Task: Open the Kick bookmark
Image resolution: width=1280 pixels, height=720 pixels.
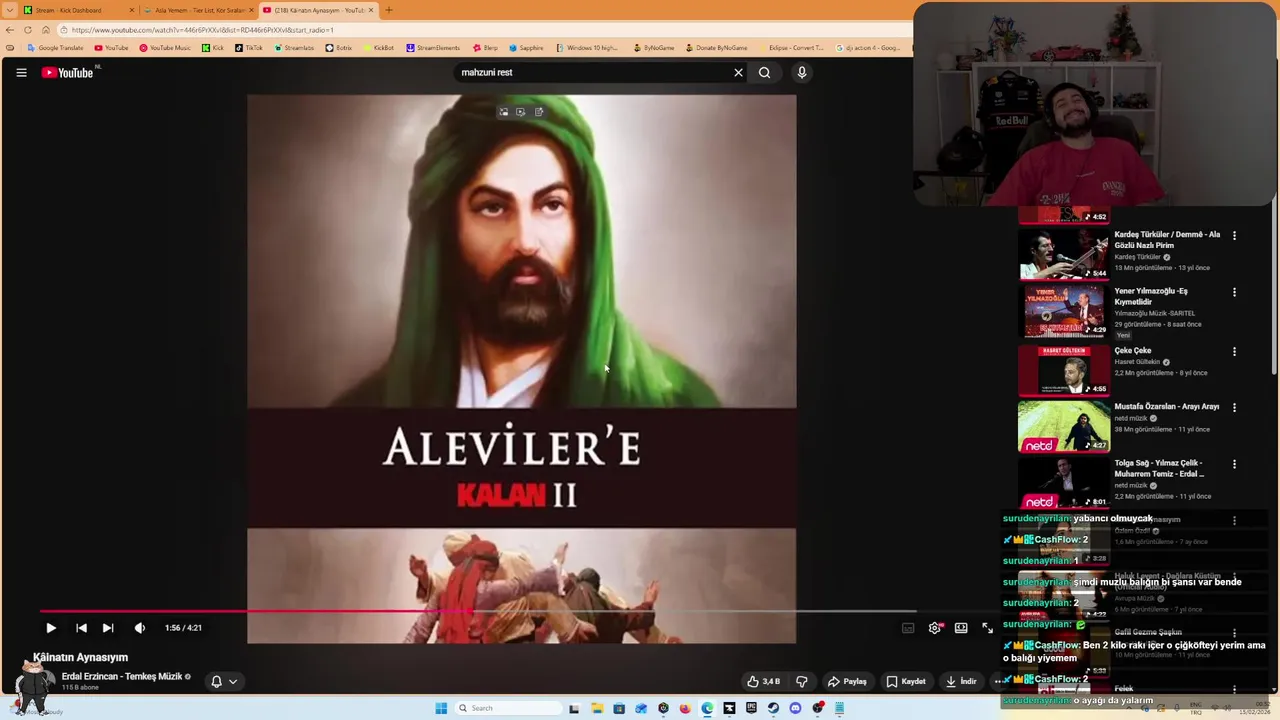Action: pos(213,48)
